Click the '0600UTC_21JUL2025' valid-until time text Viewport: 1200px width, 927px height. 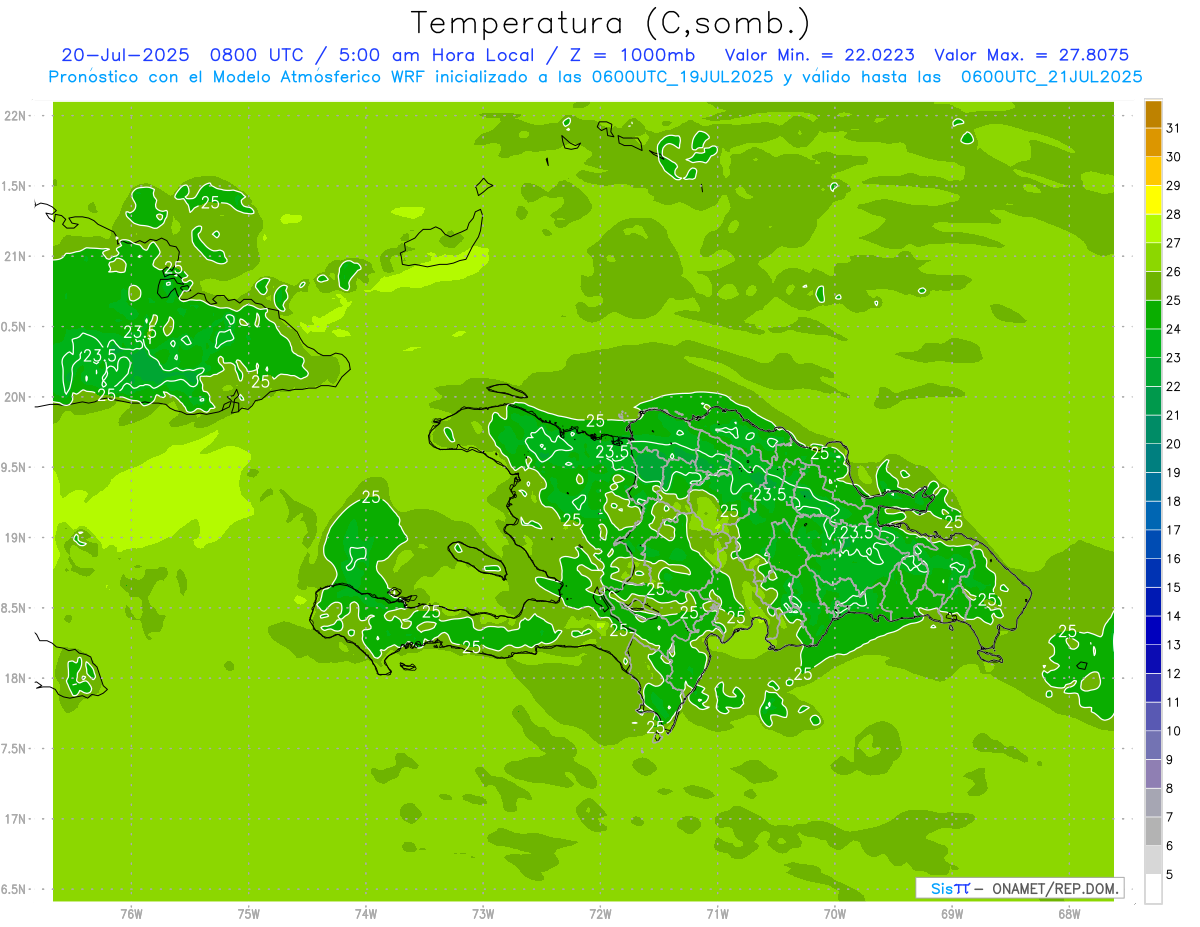pyautogui.click(x=1052, y=76)
